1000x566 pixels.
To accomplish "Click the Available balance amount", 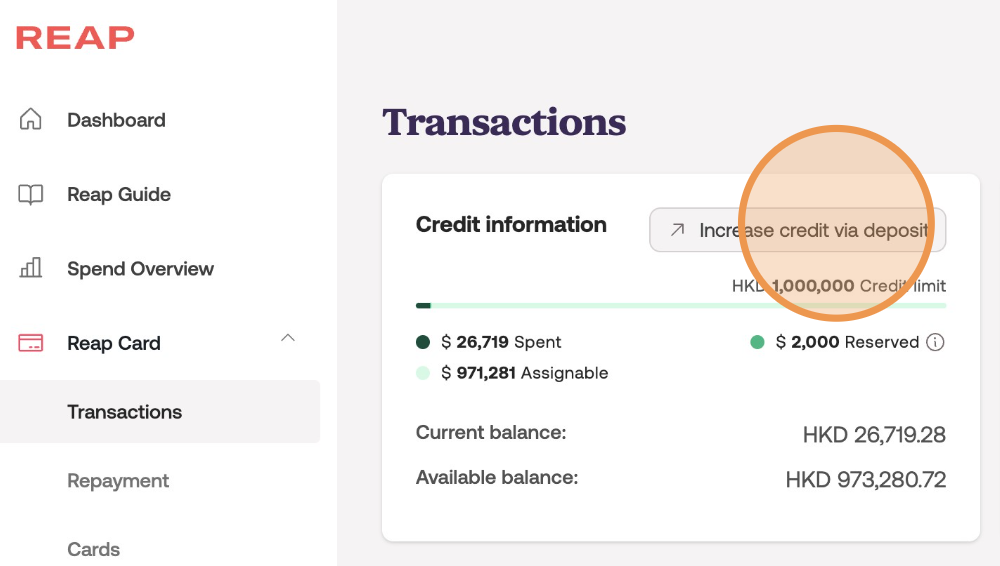I will pyautogui.click(x=865, y=479).
